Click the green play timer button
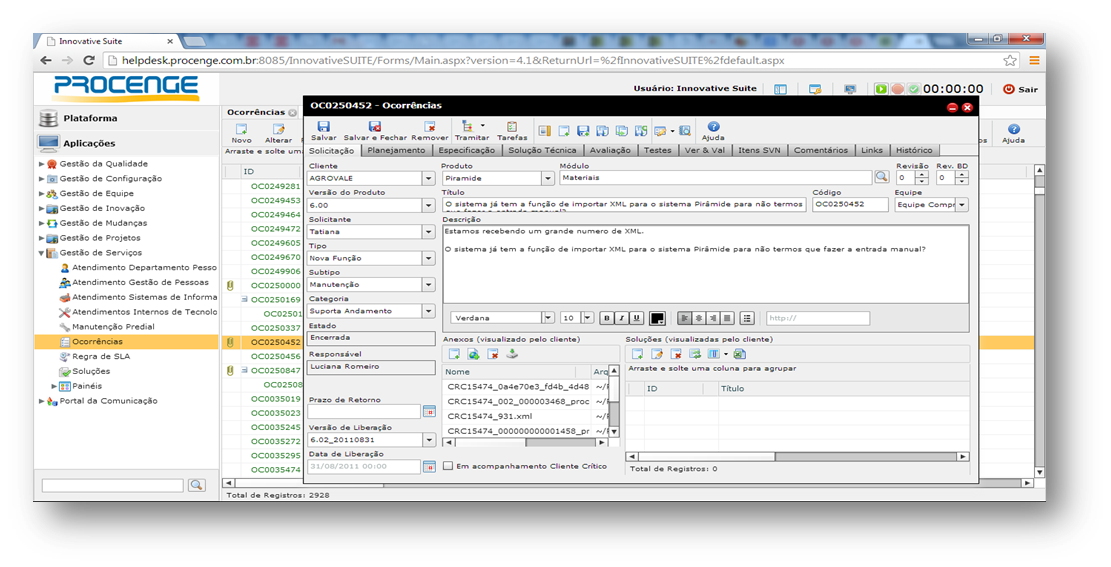 pyautogui.click(x=881, y=89)
